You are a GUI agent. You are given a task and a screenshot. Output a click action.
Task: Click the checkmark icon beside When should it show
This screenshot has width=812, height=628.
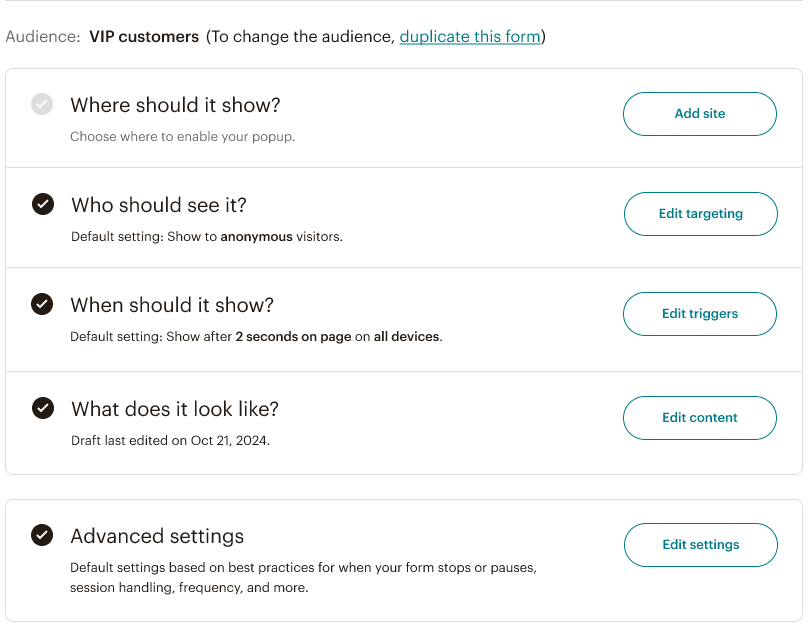click(x=42, y=304)
